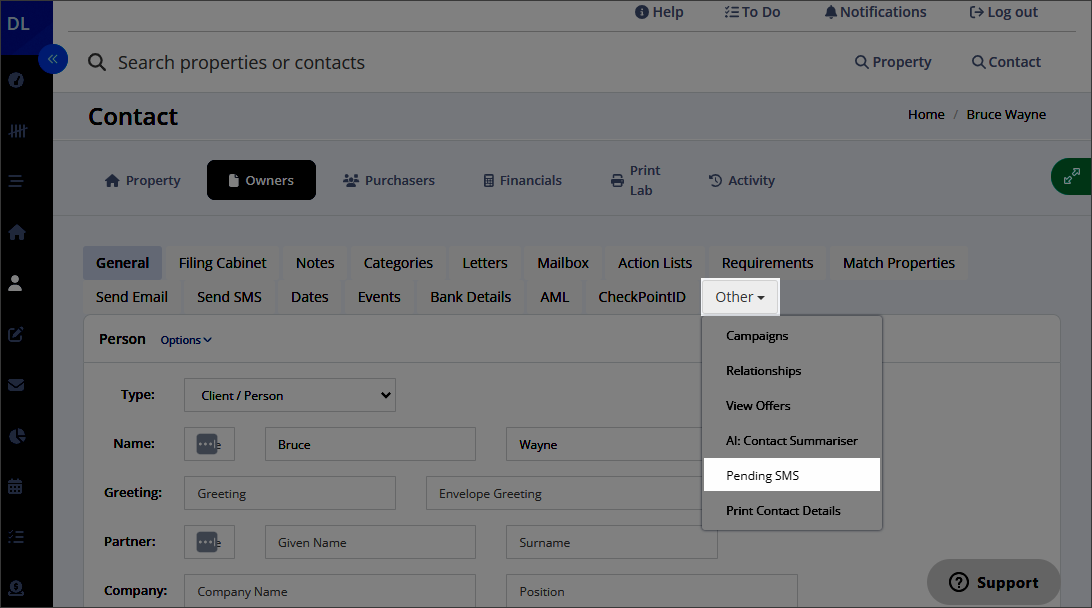Open the Financials section tab

pos(522,180)
